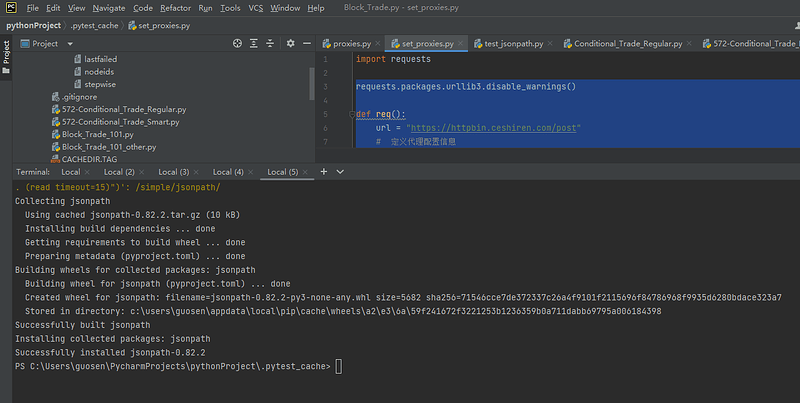
Task: Switch to the Local terminal tab
Action: pos(70,172)
